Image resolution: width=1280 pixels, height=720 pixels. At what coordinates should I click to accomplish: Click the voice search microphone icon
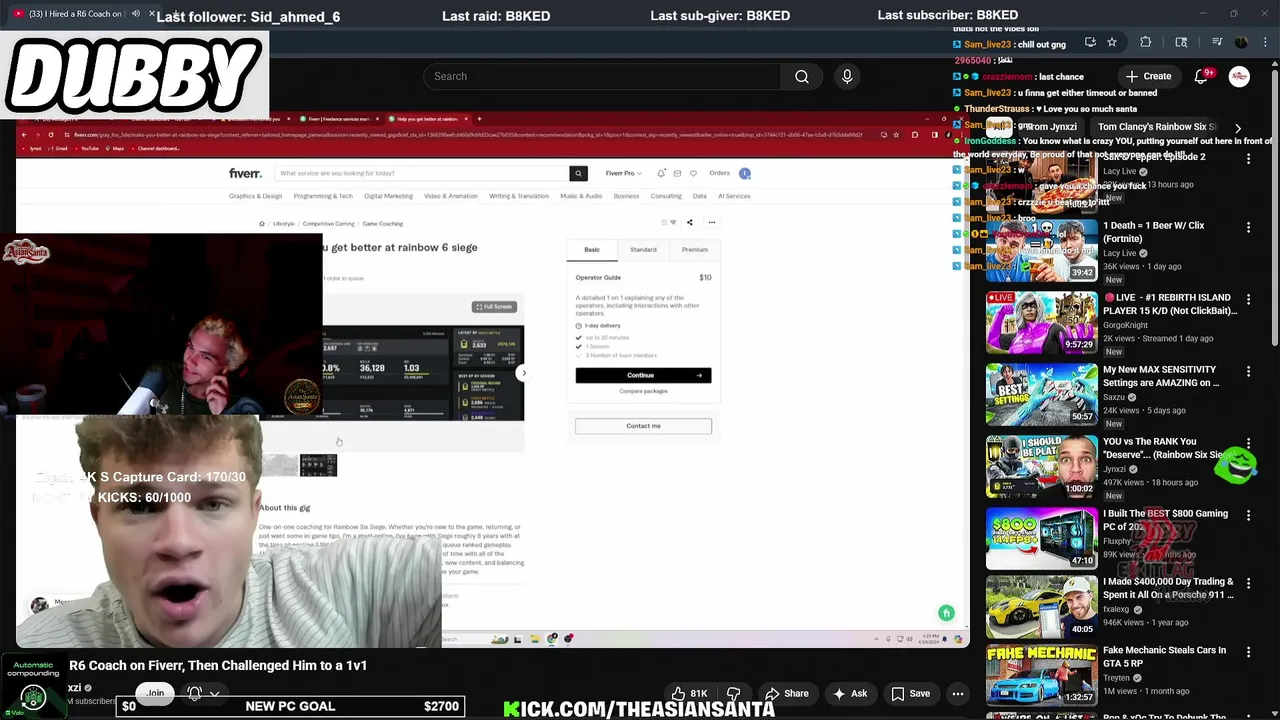pos(847,76)
